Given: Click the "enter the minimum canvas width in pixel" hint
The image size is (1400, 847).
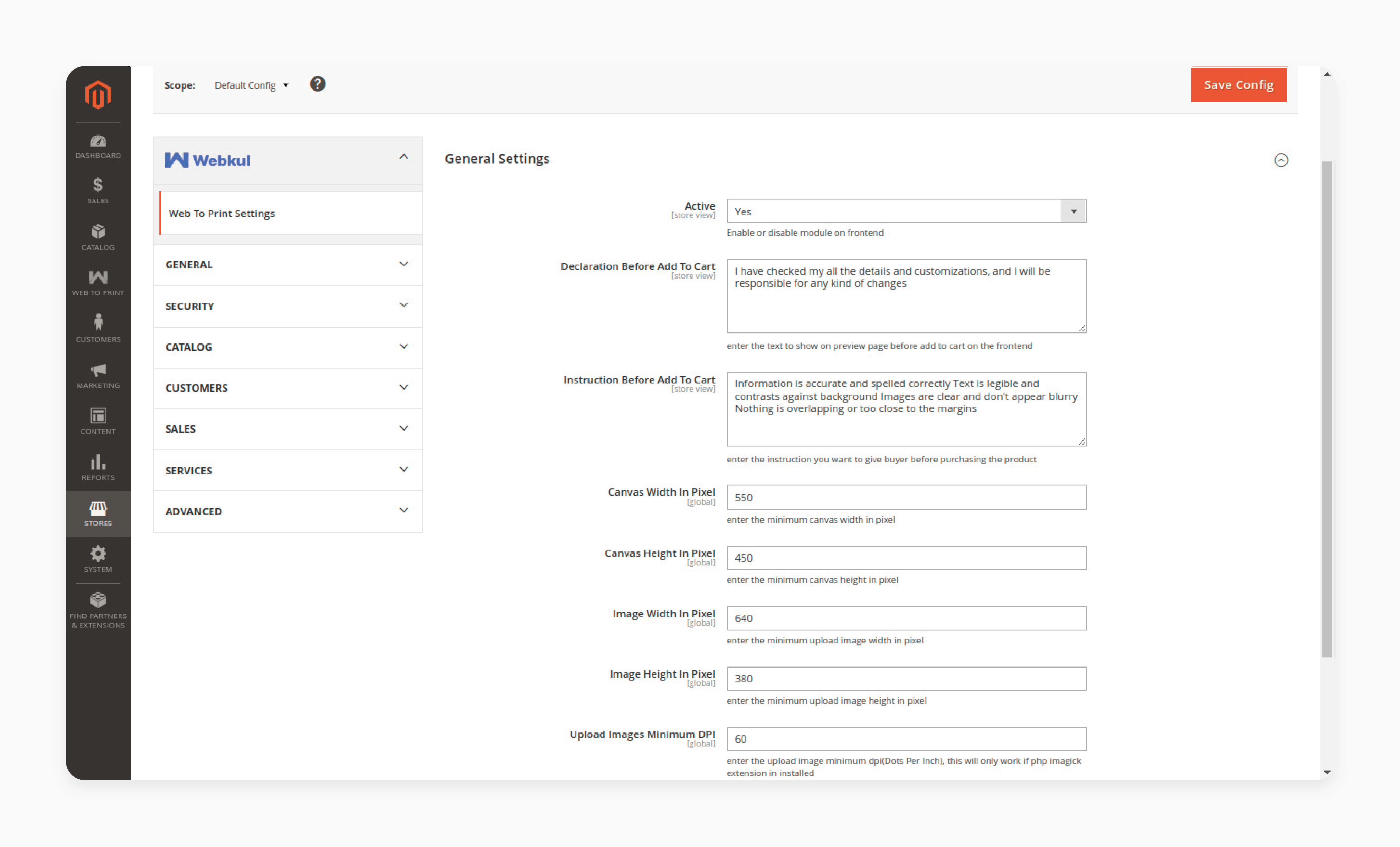Looking at the screenshot, I should click(810, 519).
